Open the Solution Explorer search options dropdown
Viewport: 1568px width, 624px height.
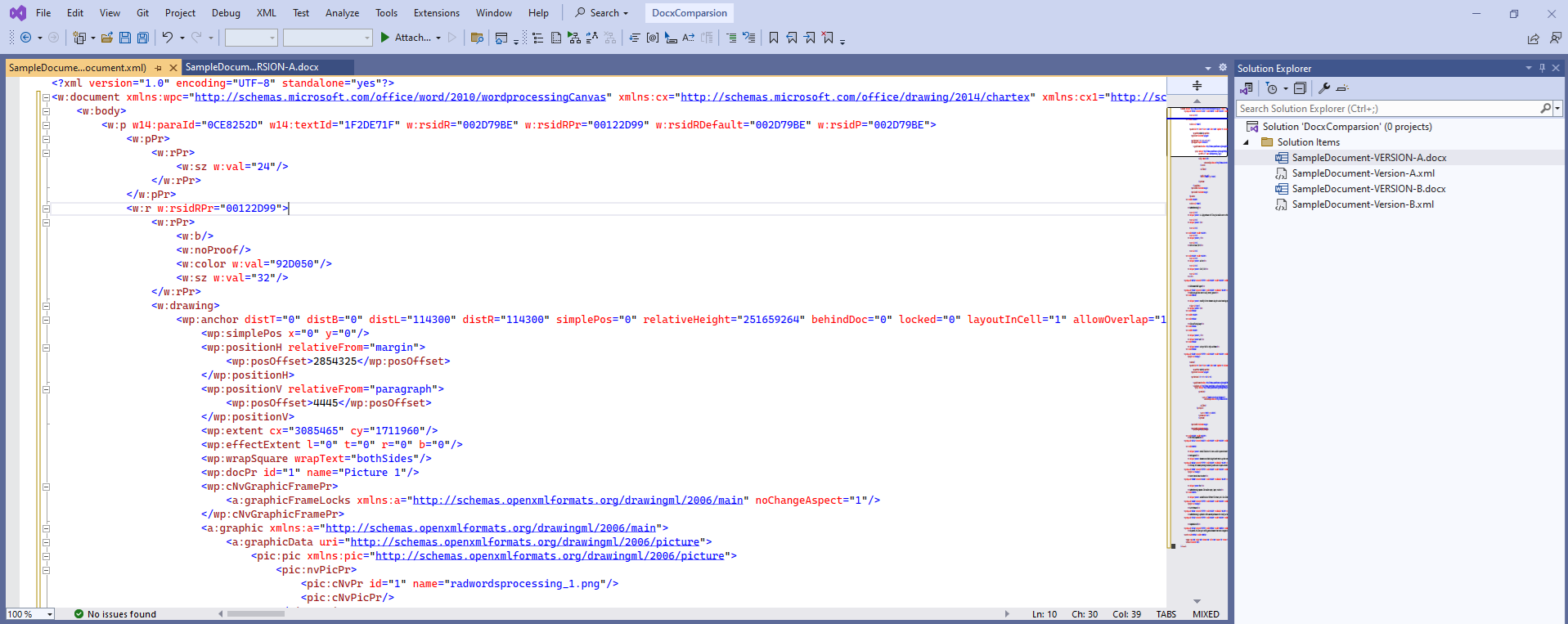1557,109
